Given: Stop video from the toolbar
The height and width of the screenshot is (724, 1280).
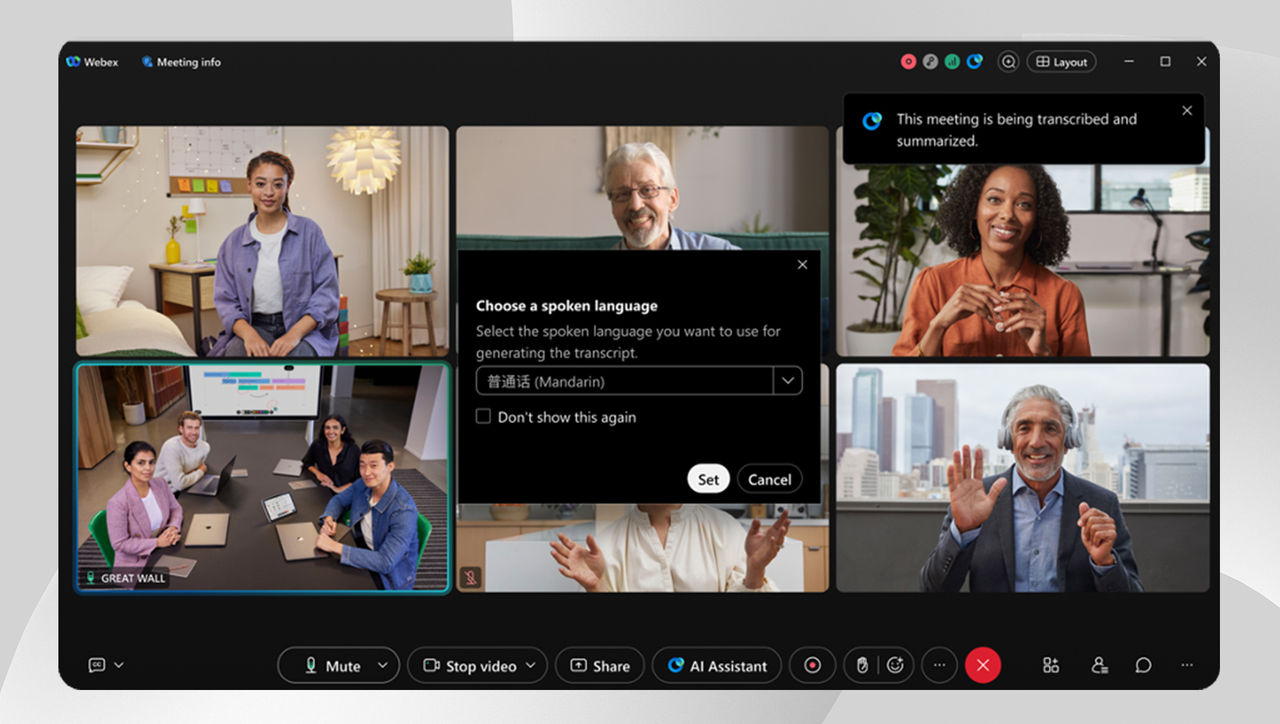Looking at the screenshot, I should coord(470,666).
